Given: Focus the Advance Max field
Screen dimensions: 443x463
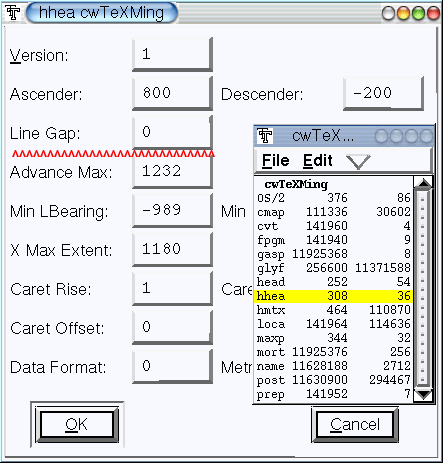Looking at the screenshot, I should point(172,172).
